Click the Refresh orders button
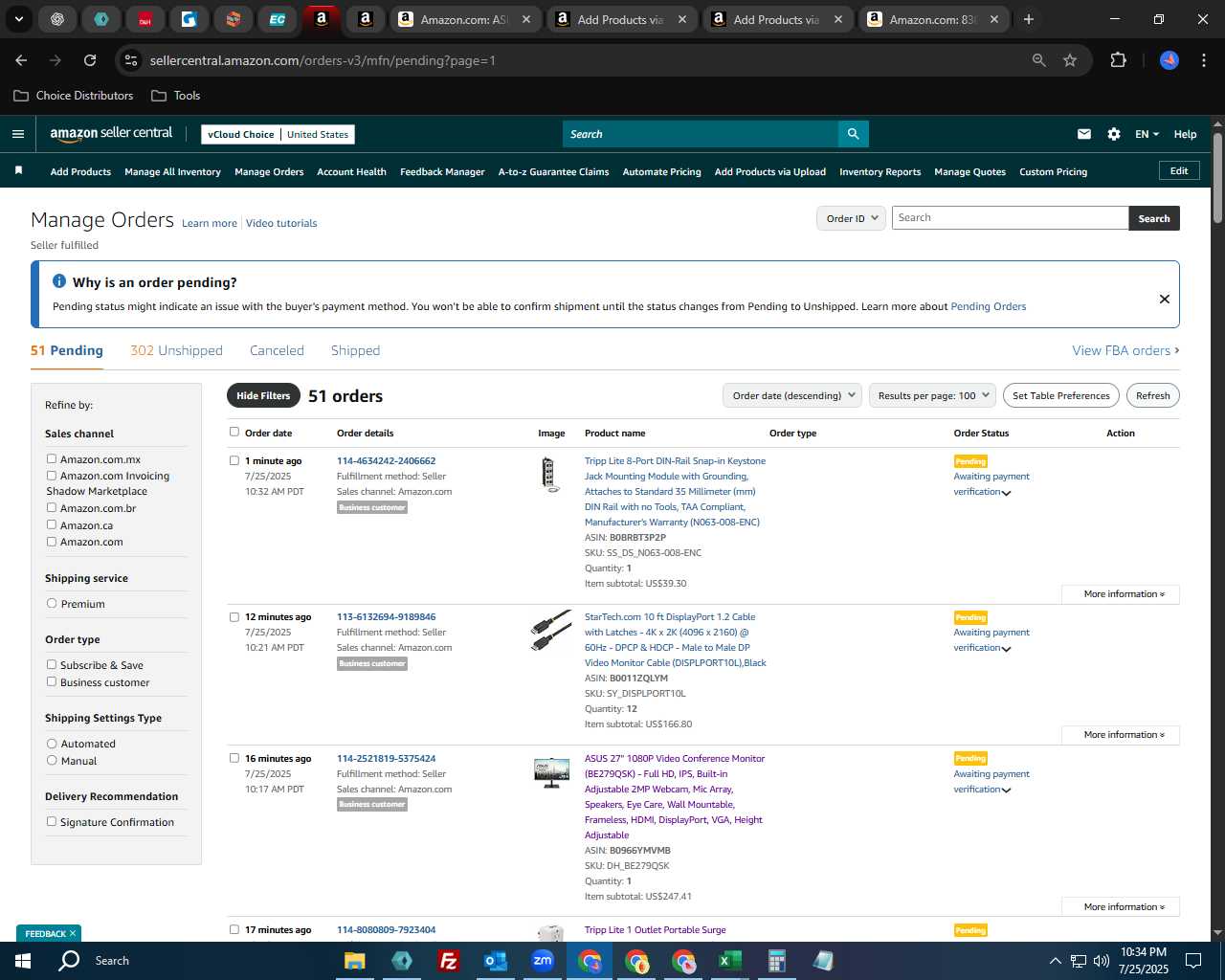Image resolution: width=1225 pixels, height=980 pixels. coord(1152,395)
